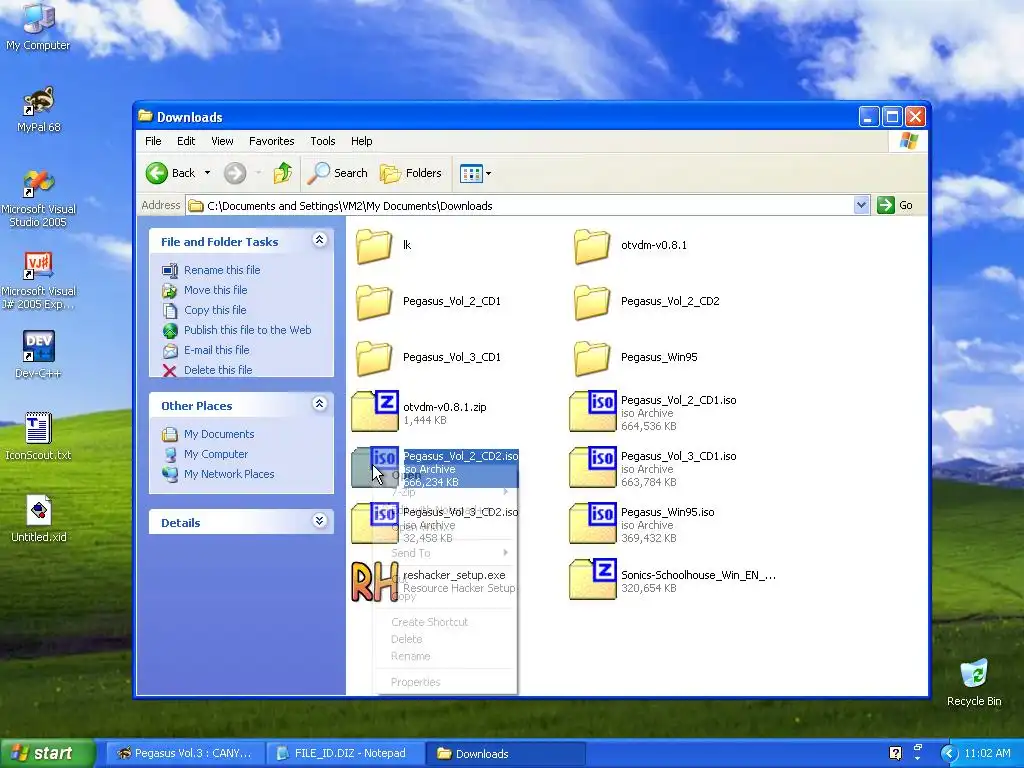The image size is (1024, 768).
Task: Choose Properties in the context menu
Action: point(445,682)
